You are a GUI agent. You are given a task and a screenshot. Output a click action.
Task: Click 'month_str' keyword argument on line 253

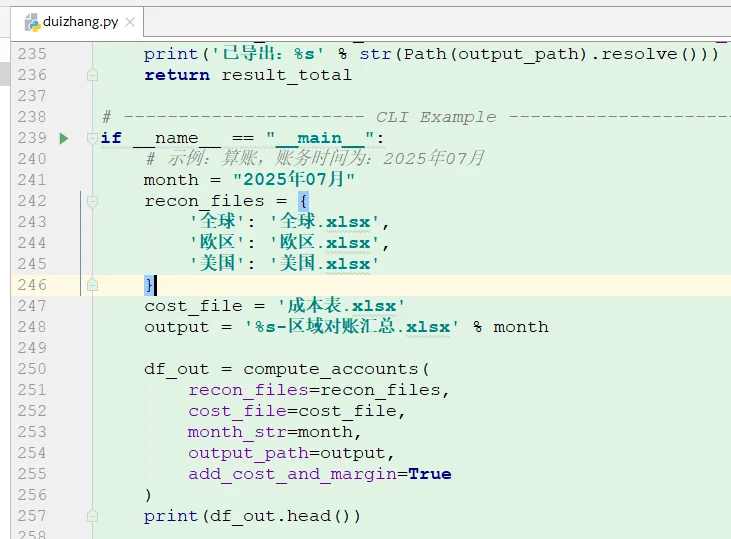click(x=237, y=432)
